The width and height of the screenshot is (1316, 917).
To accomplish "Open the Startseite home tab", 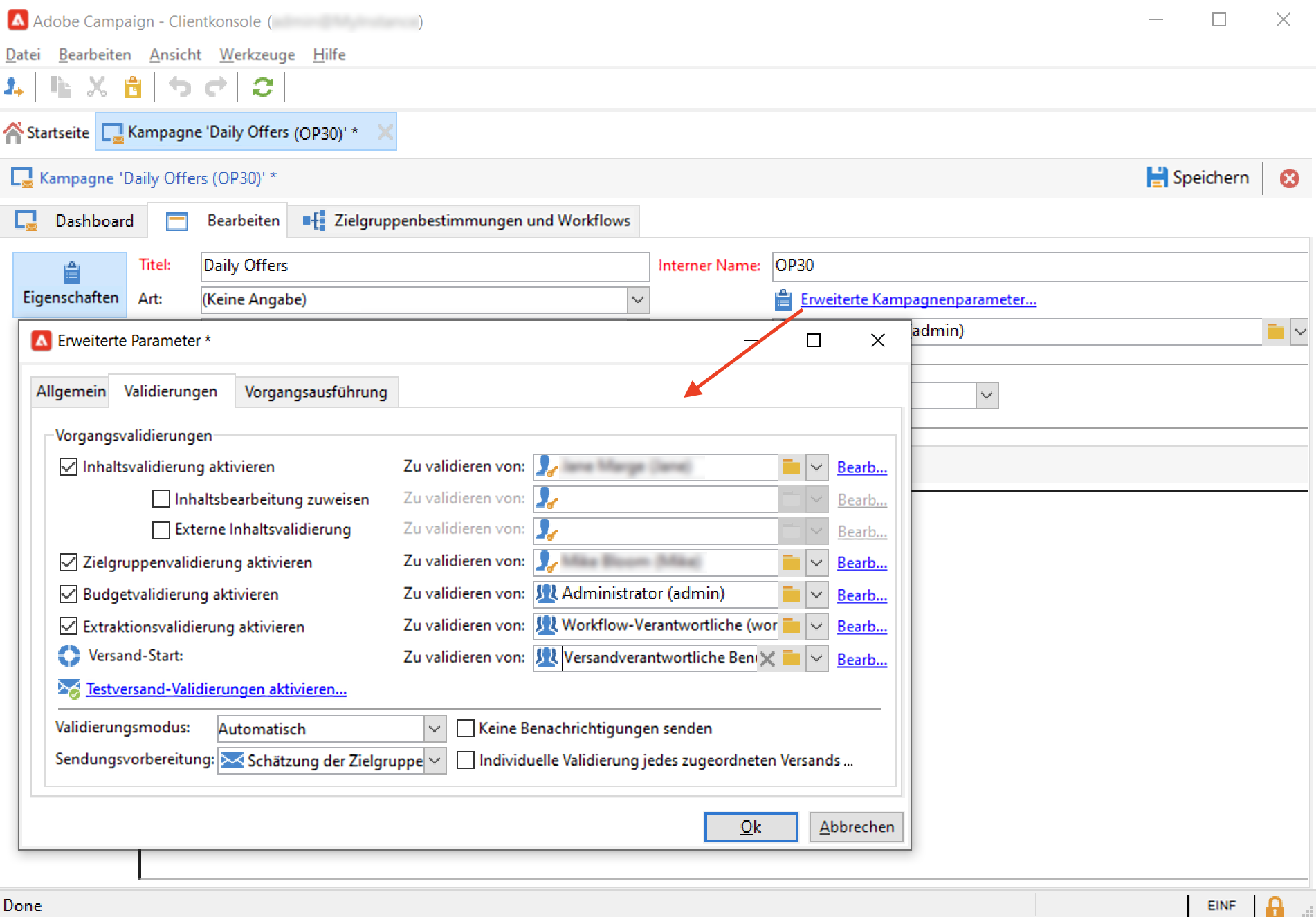I will (x=47, y=132).
